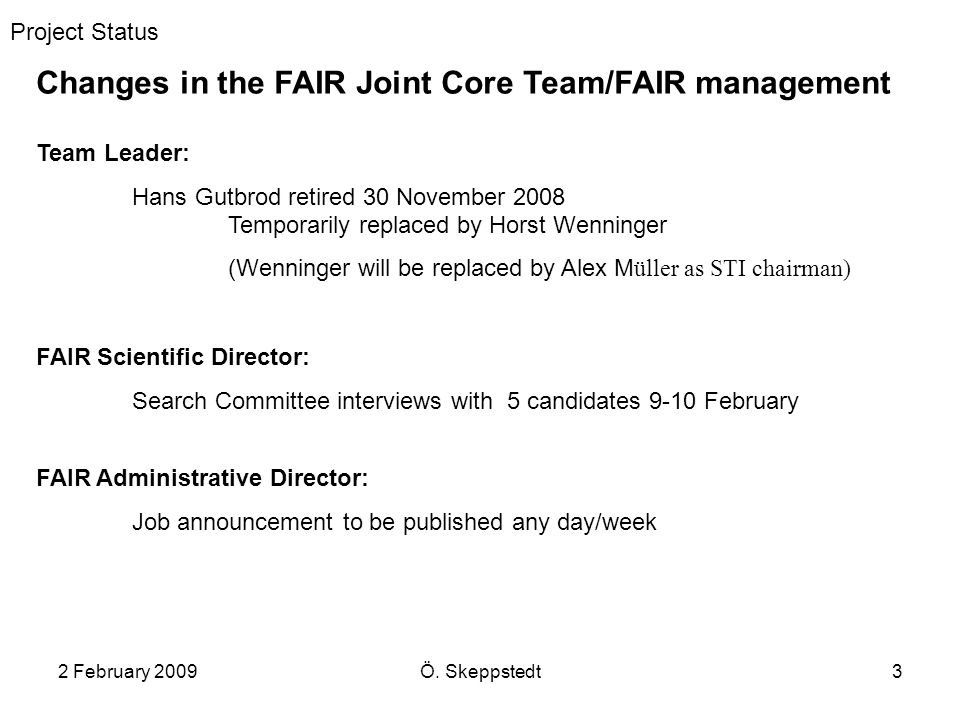The height and width of the screenshot is (720, 960).
Task: Click the text 30 November 2008
Action: tap(463, 197)
